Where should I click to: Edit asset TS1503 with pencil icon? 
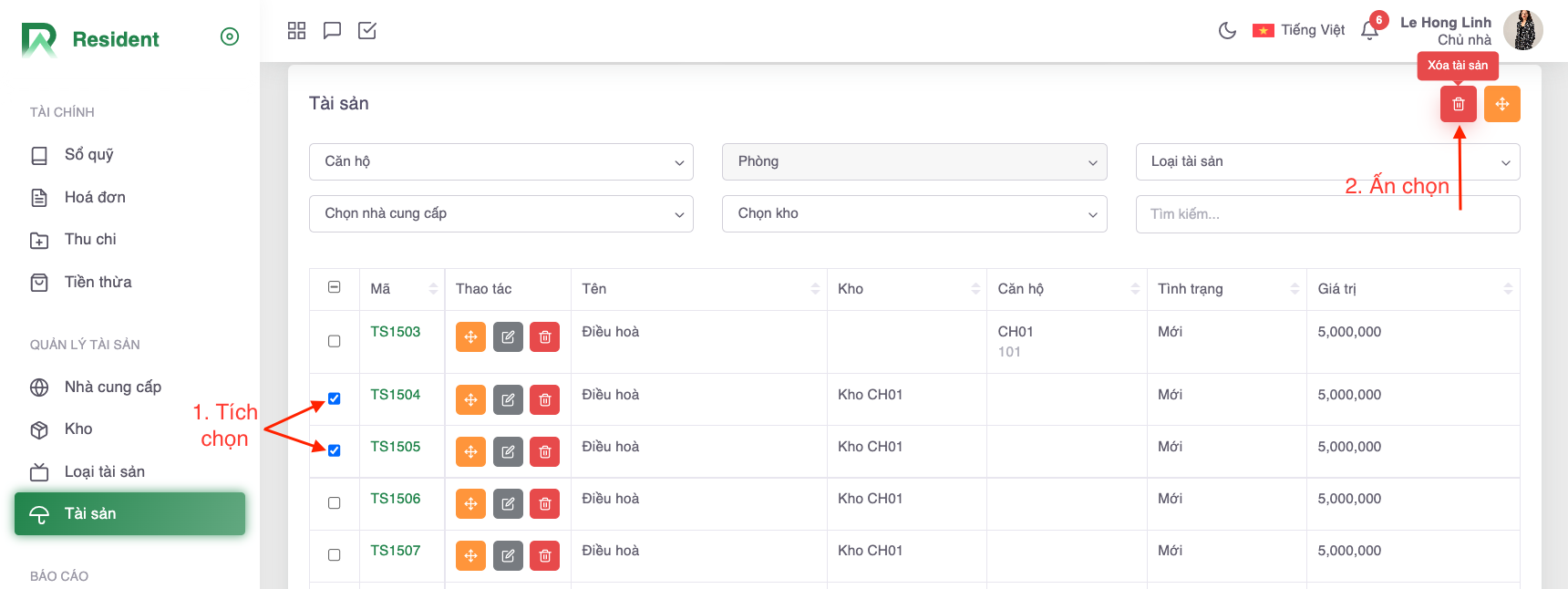(x=508, y=337)
